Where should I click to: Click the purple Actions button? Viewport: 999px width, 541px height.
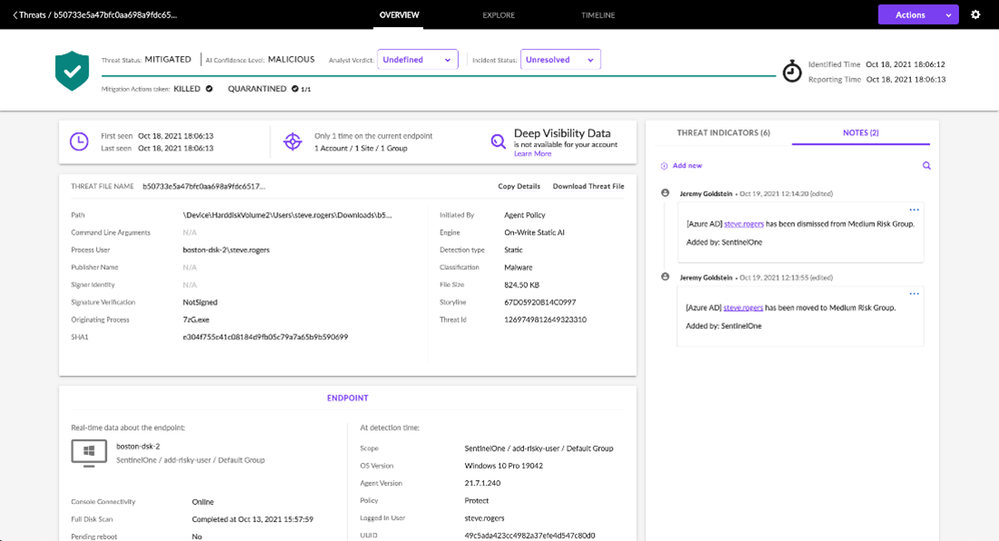(x=918, y=15)
